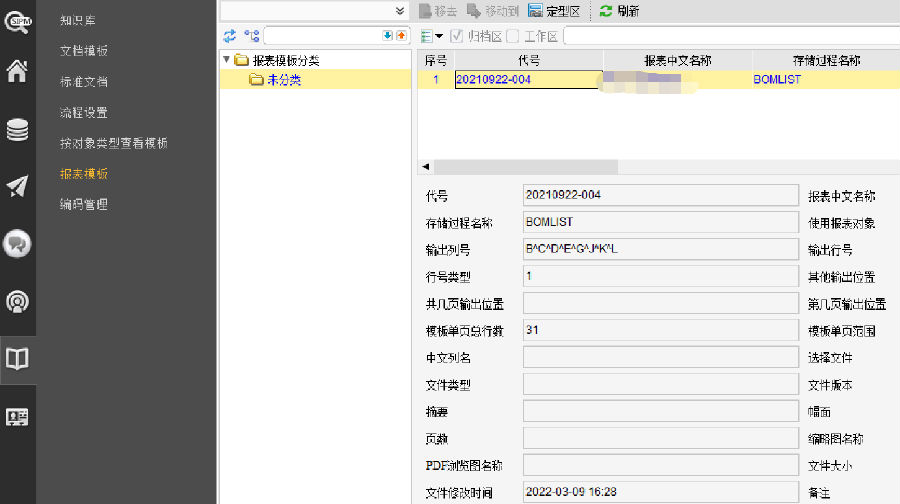Click the tree search input box
The image size is (900, 504).
click(323, 36)
